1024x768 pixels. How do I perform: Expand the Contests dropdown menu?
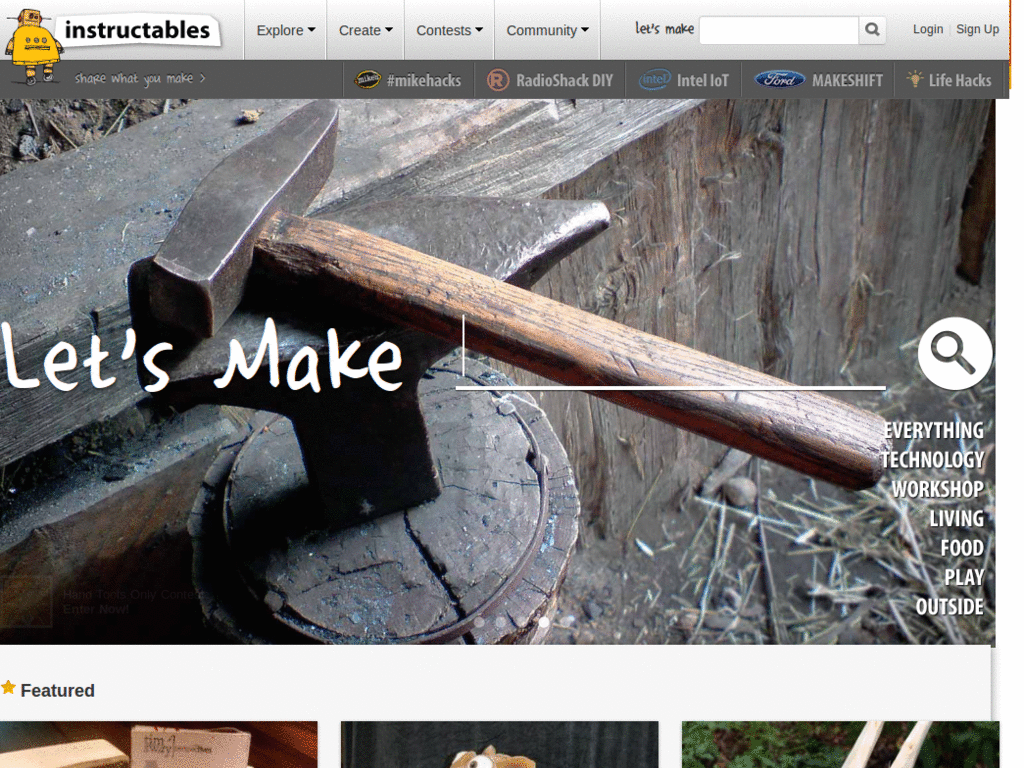[449, 31]
